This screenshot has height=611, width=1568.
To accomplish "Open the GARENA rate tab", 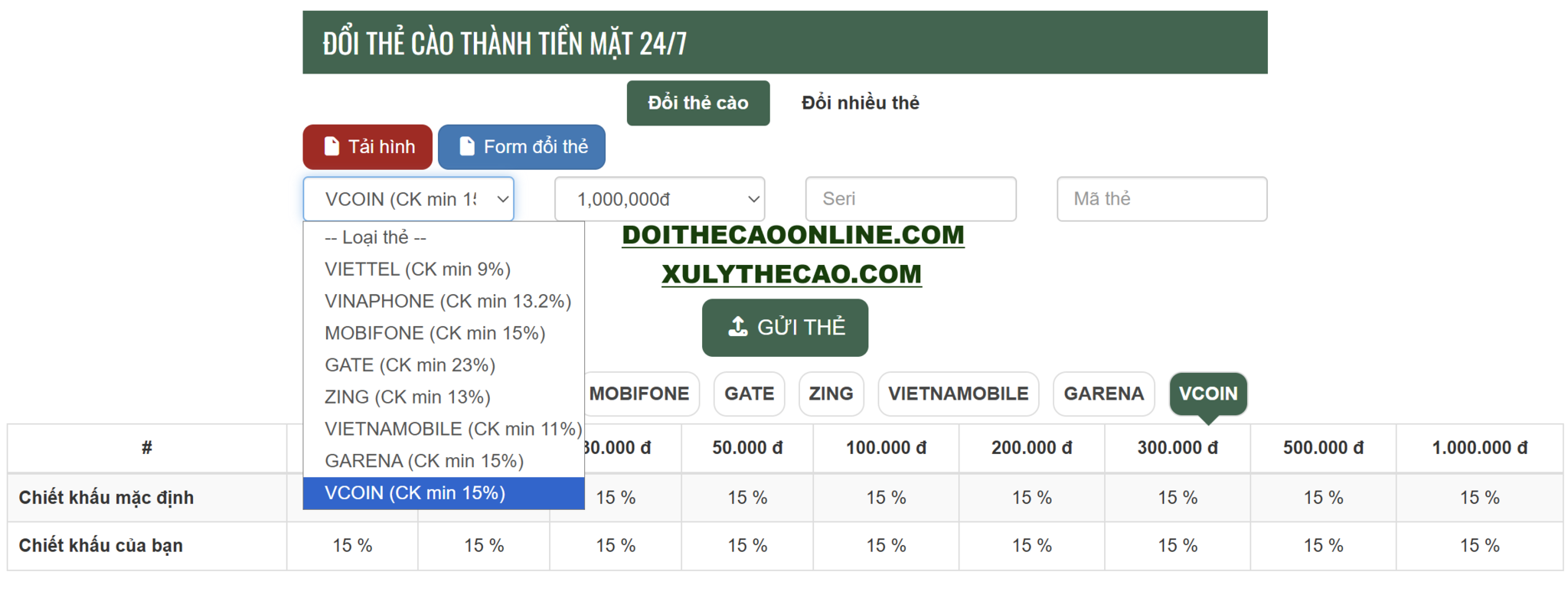I will point(1103,394).
